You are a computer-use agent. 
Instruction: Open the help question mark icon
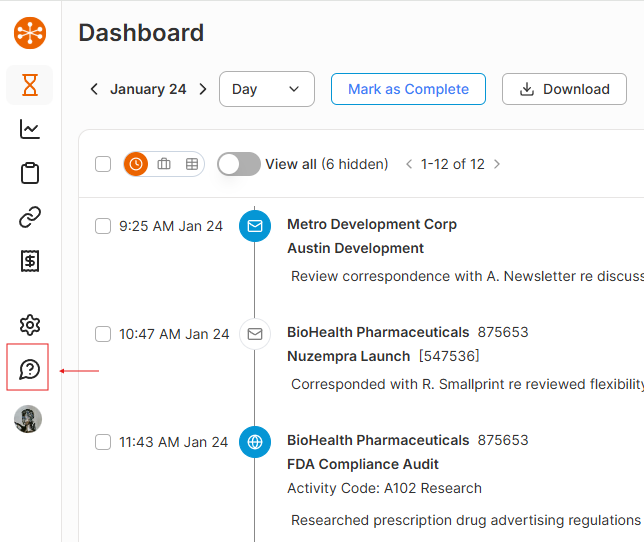(x=29, y=370)
